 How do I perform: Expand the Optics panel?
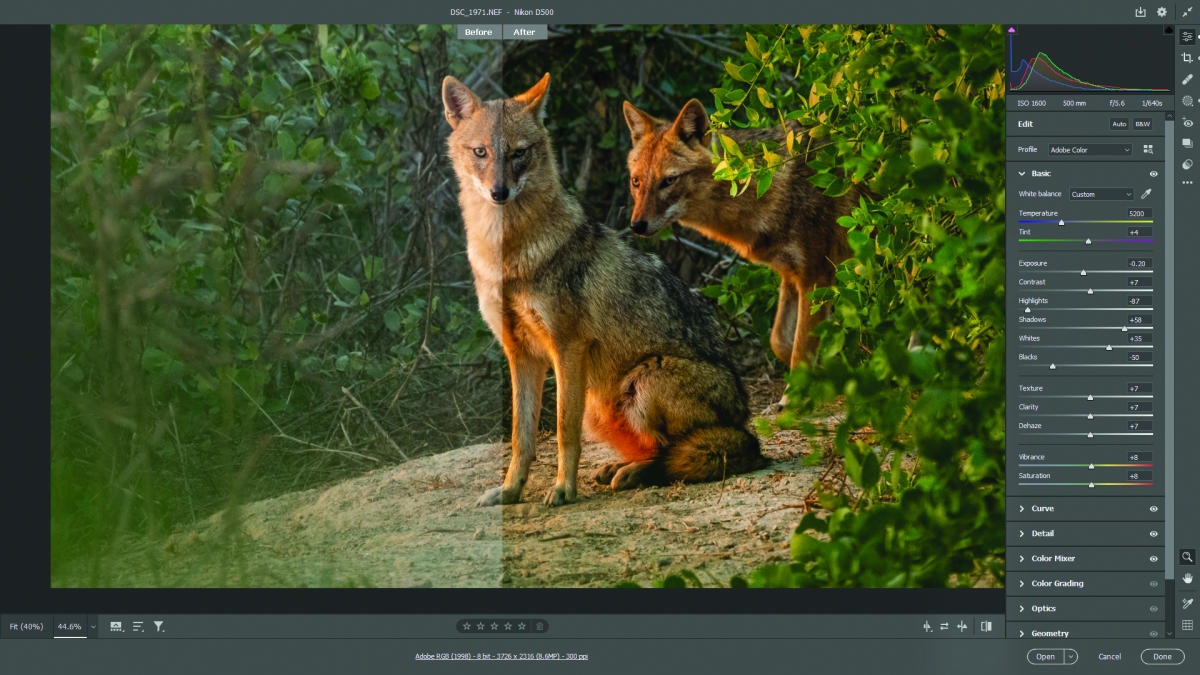1021,609
